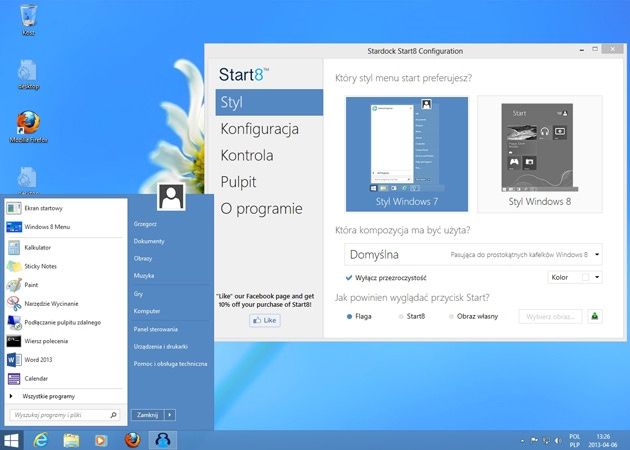Open Grzegorz user folder link

pos(145,224)
